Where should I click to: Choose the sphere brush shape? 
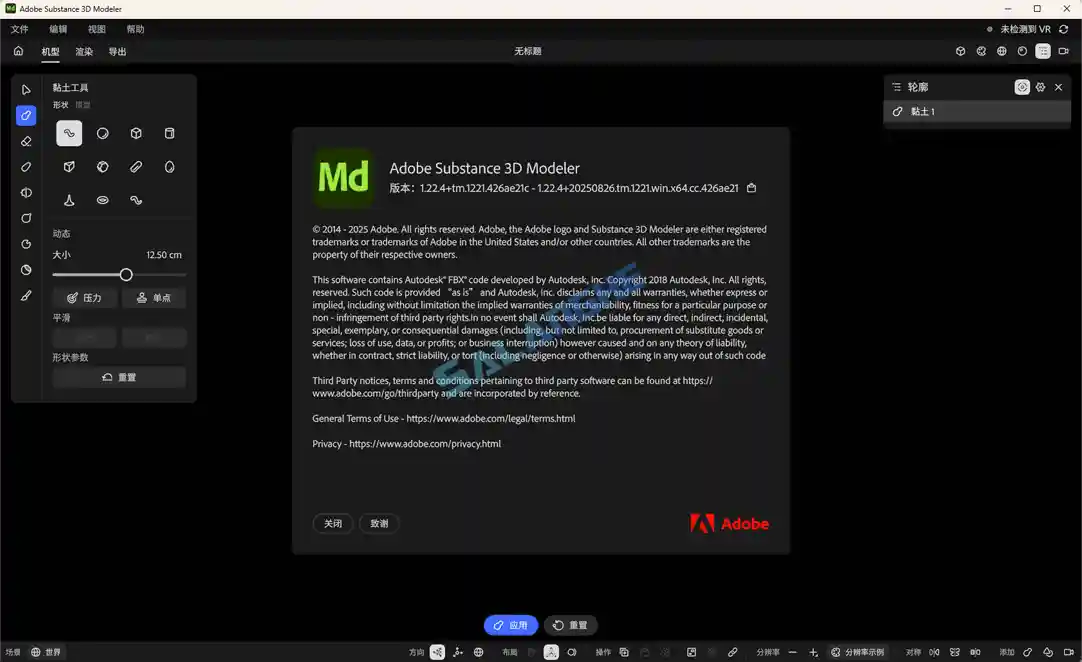102,133
